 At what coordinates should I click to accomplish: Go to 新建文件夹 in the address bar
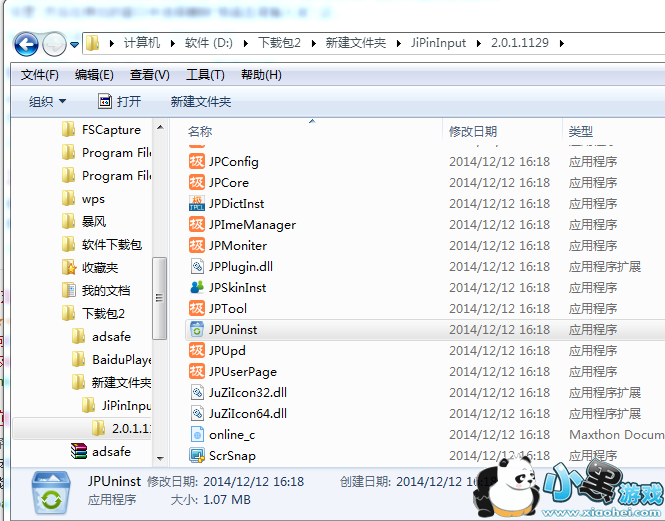click(x=355, y=43)
